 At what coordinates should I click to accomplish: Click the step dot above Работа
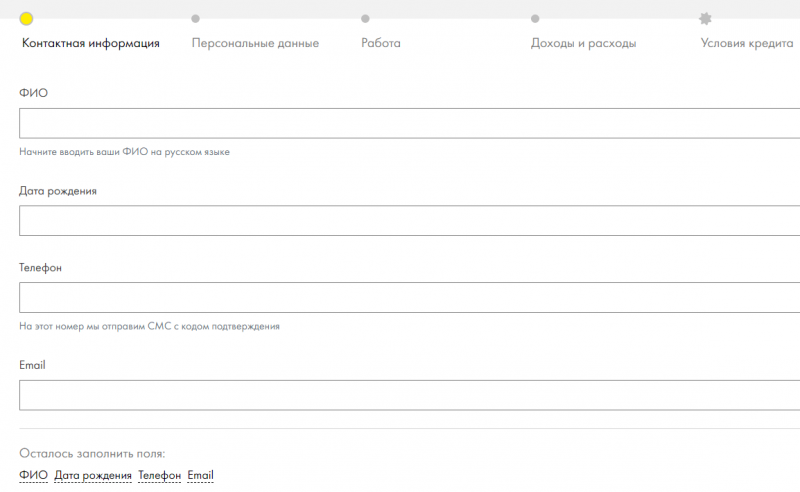tap(365, 19)
